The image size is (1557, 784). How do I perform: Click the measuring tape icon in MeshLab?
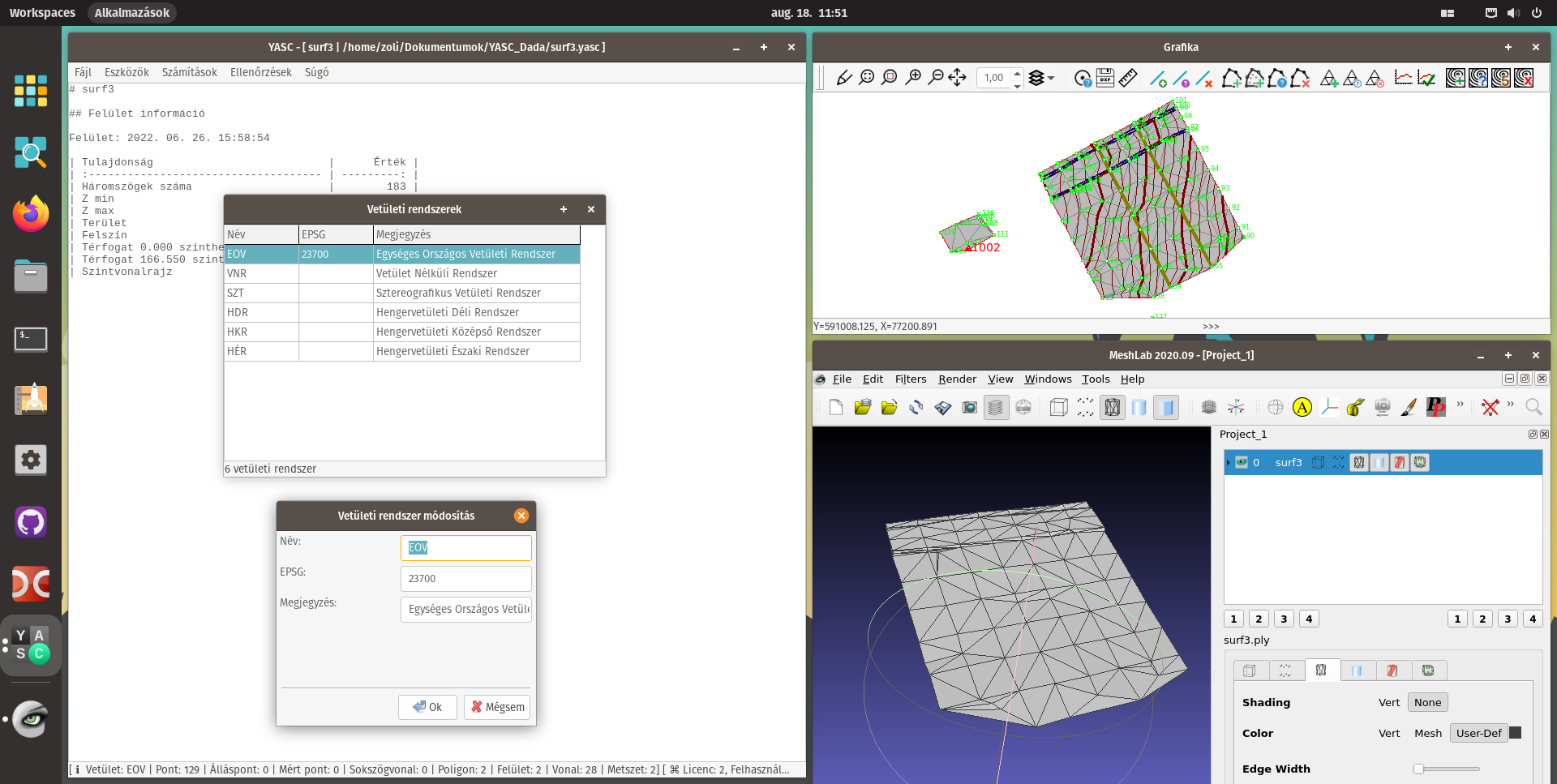1355,407
